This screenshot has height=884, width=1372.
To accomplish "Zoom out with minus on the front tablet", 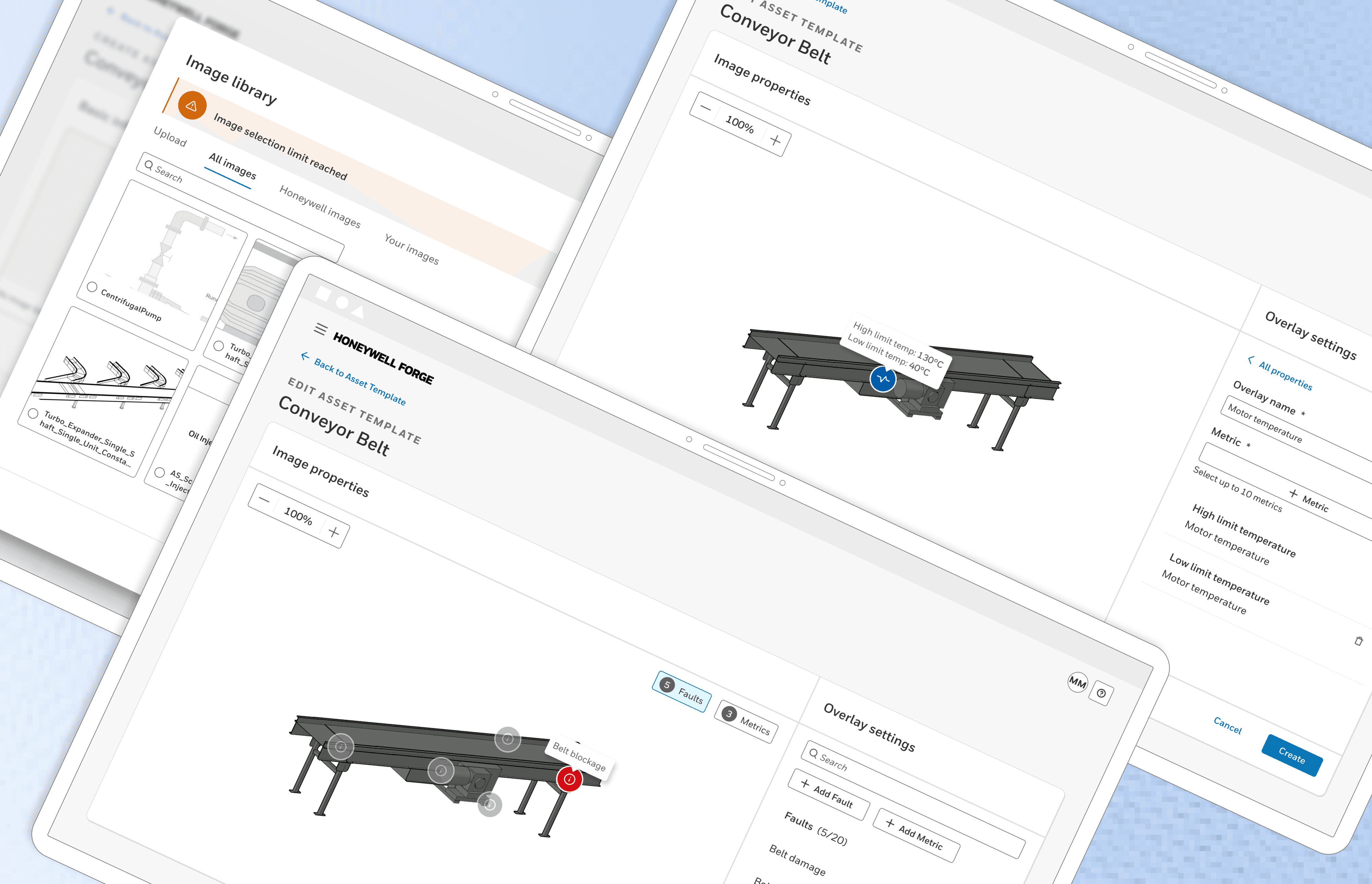I will (x=264, y=499).
